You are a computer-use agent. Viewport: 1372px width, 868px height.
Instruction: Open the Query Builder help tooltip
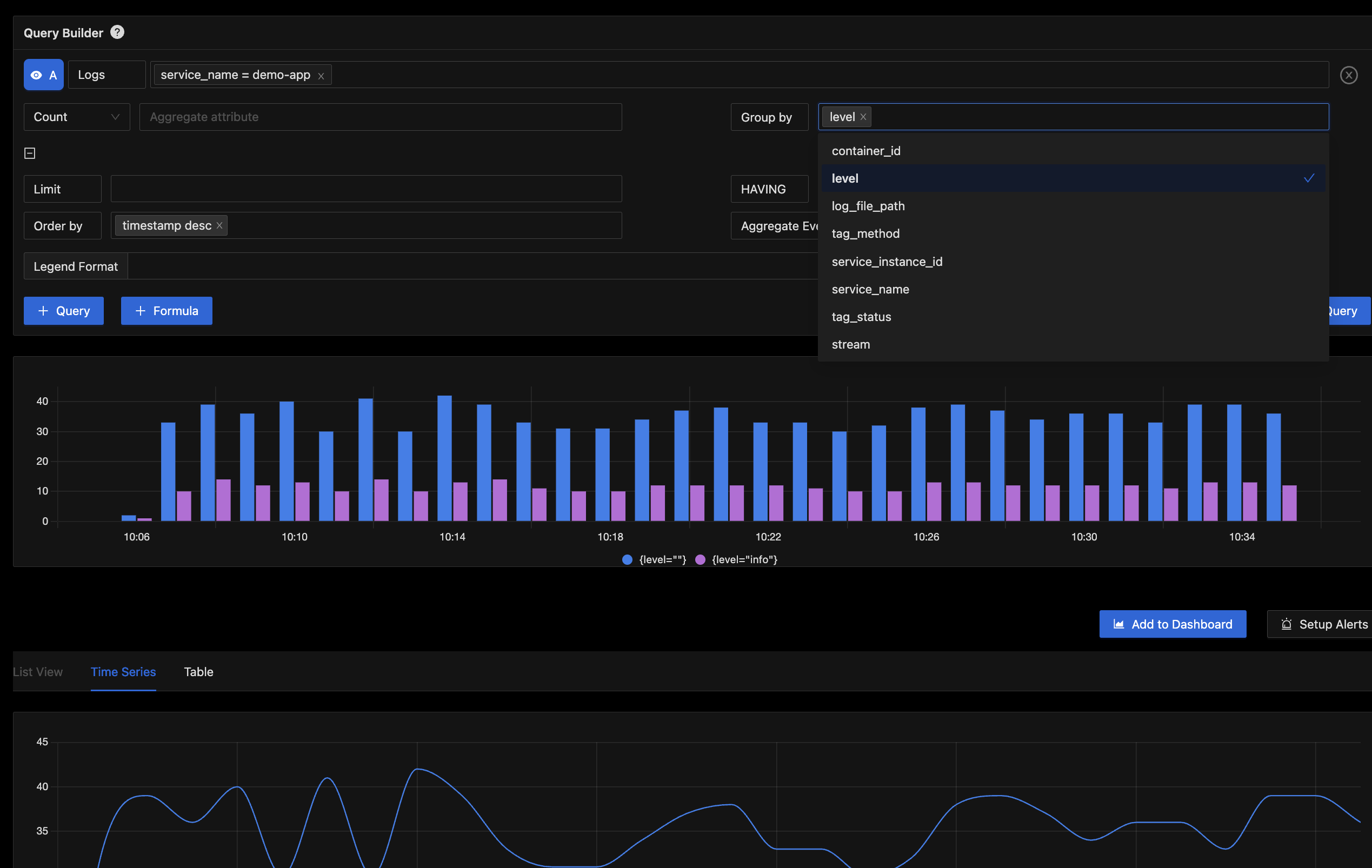(117, 32)
